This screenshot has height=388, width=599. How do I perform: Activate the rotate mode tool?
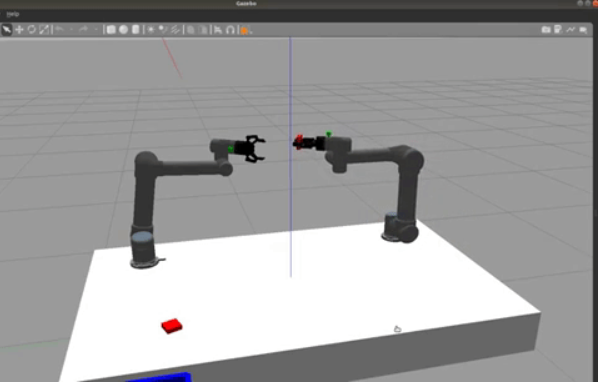click(32, 30)
